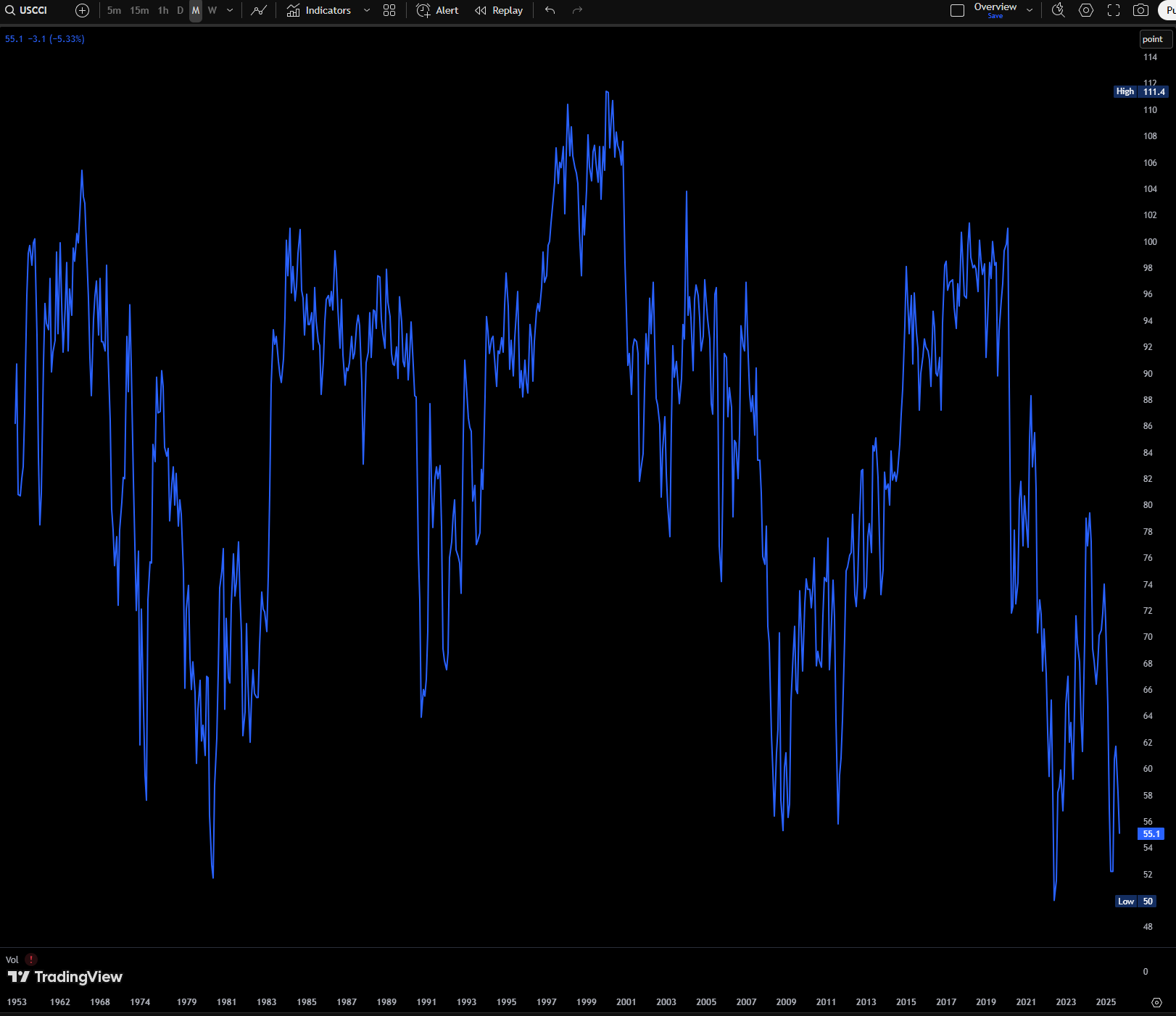Image resolution: width=1176 pixels, height=1016 pixels.
Task: Click the High 111.4 price label
Action: tap(1141, 91)
